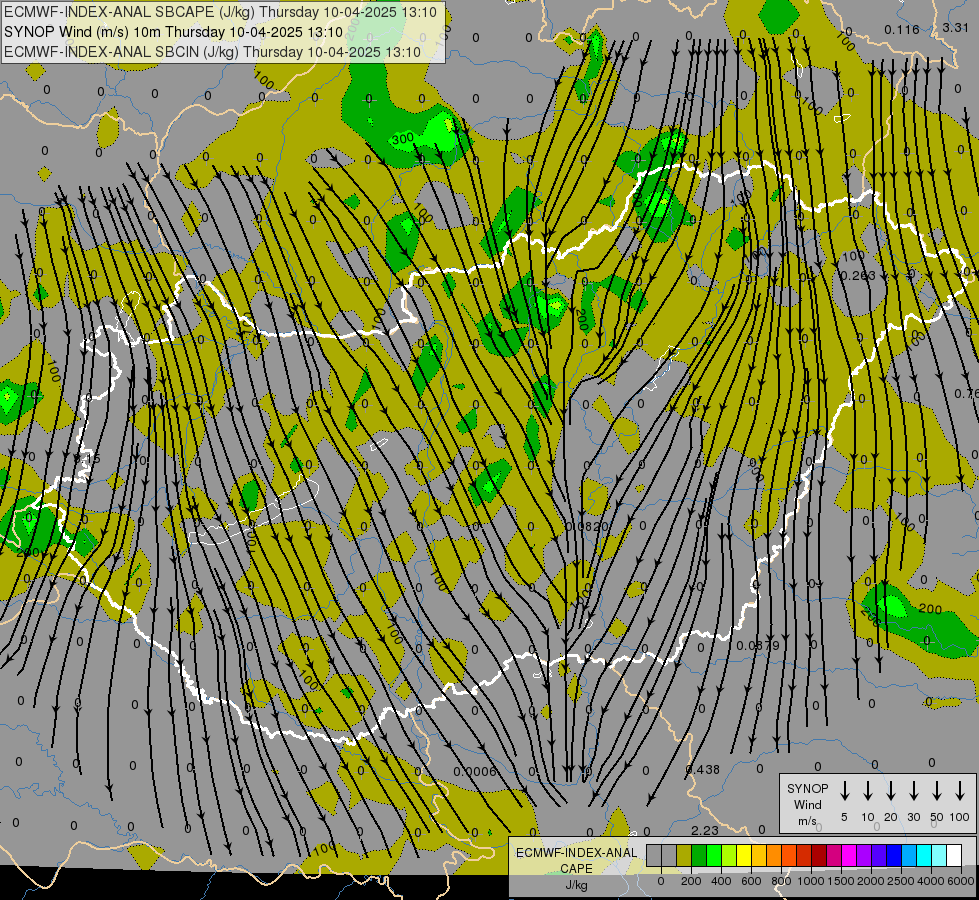979x900 pixels.
Task: Click the legend tick label 800
Action: [781, 881]
